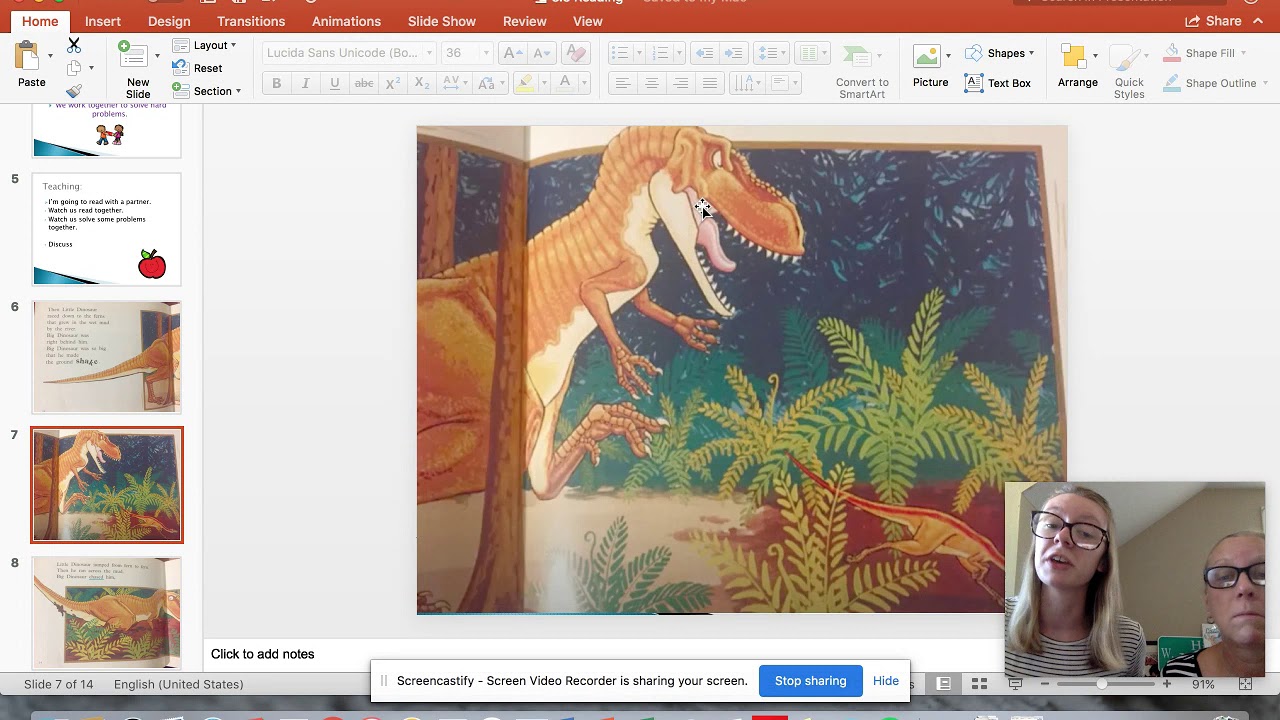
Task: Adjust the zoom slider handle
Action: click(1101, 684)
